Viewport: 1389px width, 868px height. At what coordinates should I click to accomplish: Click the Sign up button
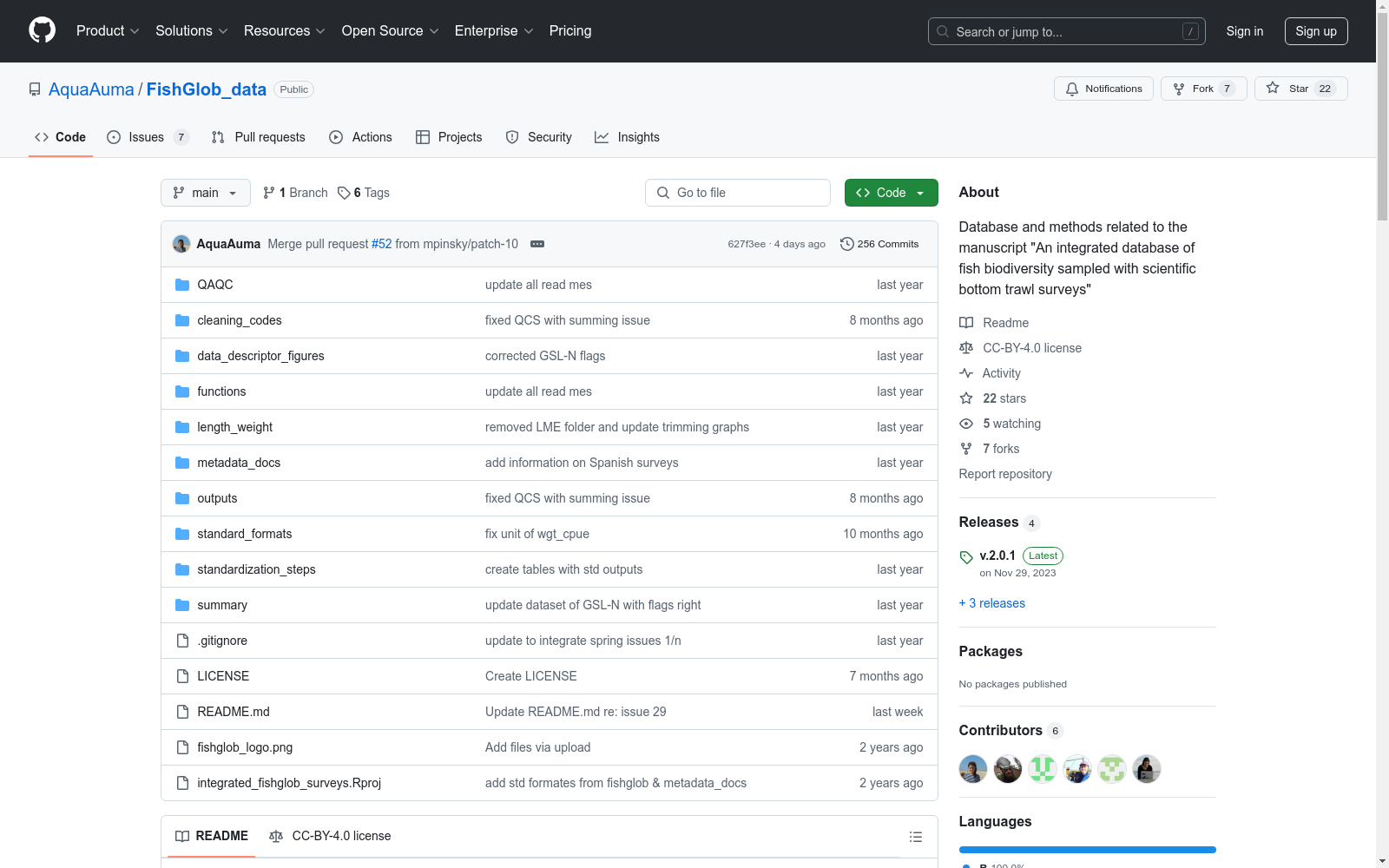pos(1316,31)
